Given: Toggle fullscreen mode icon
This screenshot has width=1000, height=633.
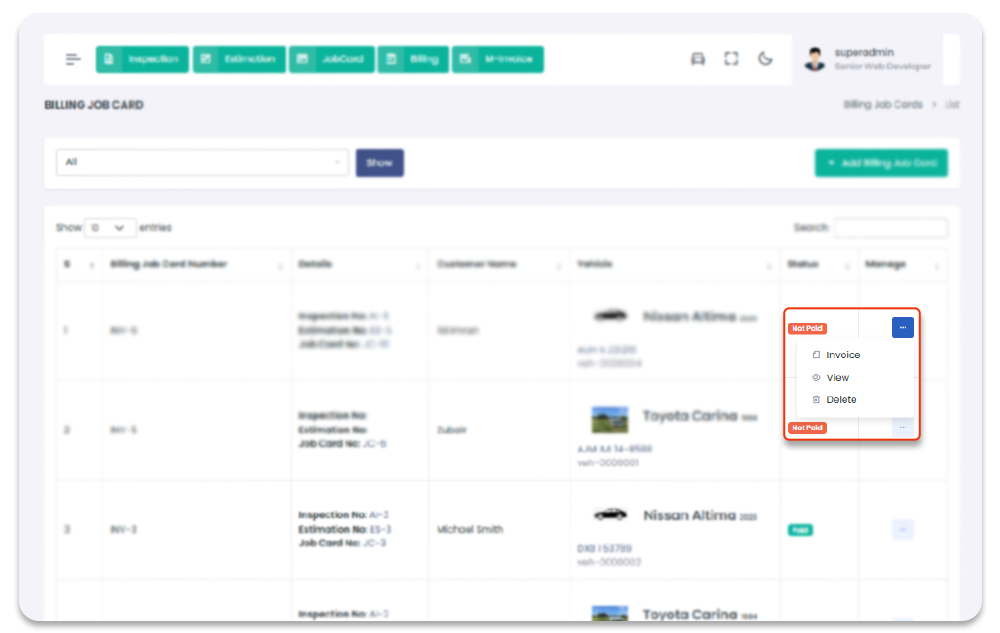Looking at the screenshot, I should tap(731, 59).
